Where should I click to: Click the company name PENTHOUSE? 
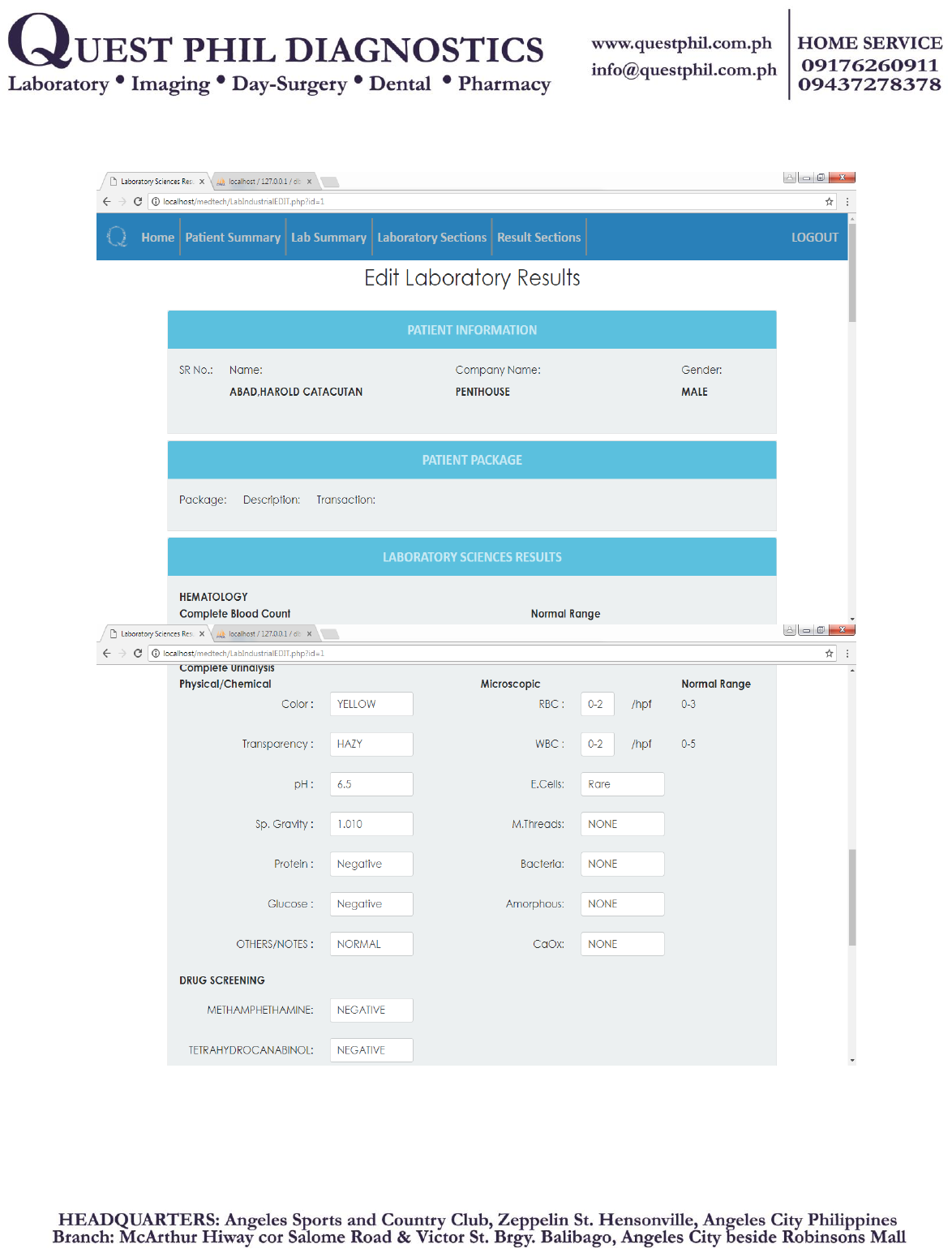(x=482, y=392)
